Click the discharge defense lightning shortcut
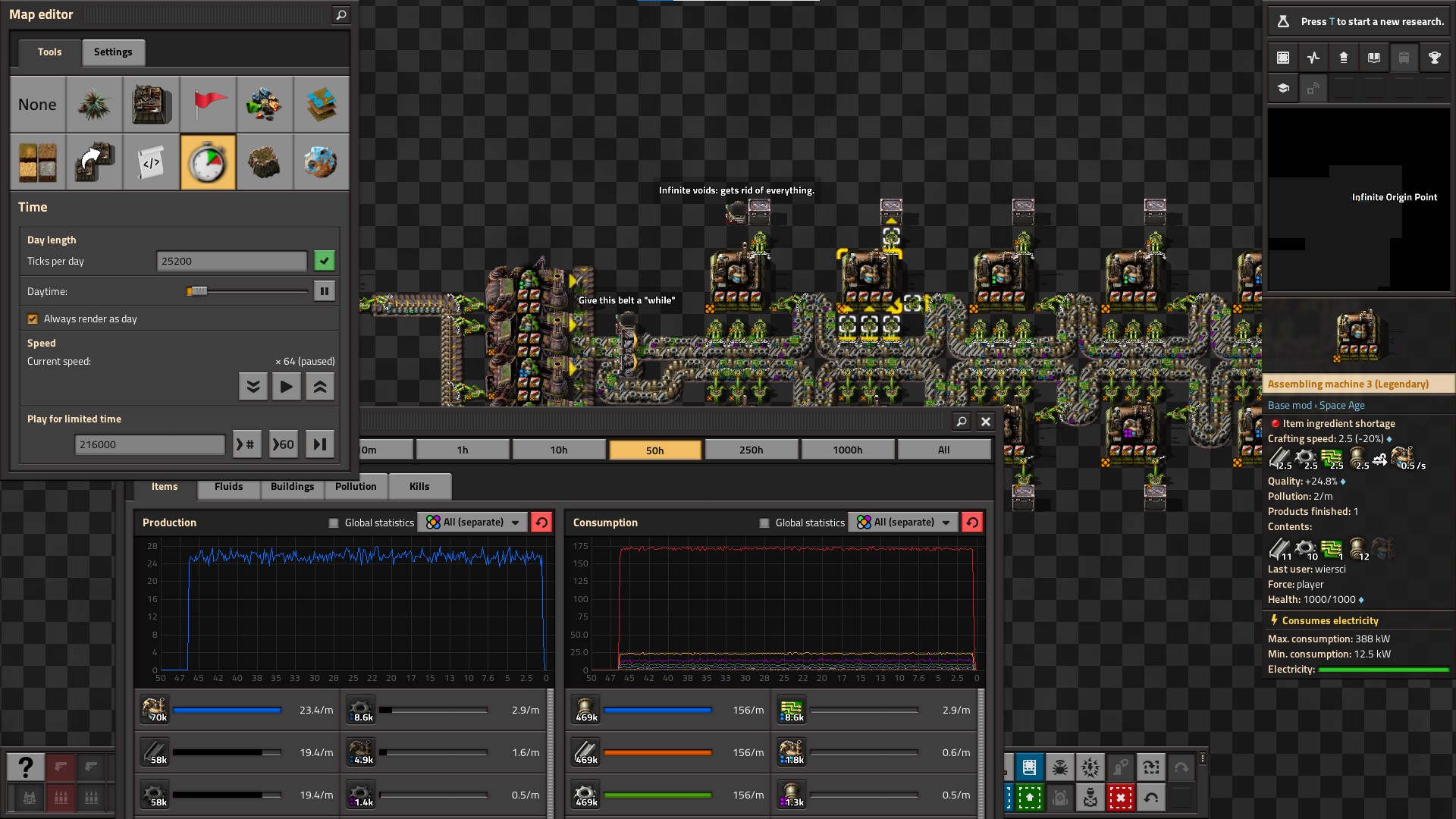The width and height of the screenshot is (1456, 819). [1090, 767]
